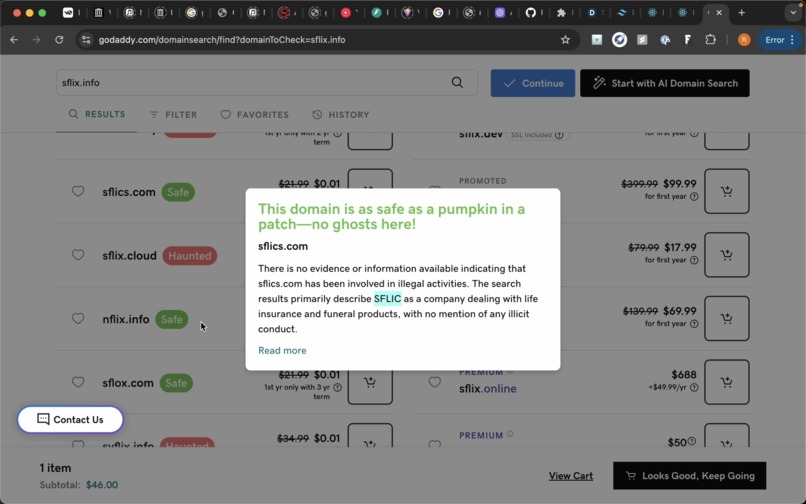
Task: Click the browser address bar URL
Action: [x=222, y=40]
